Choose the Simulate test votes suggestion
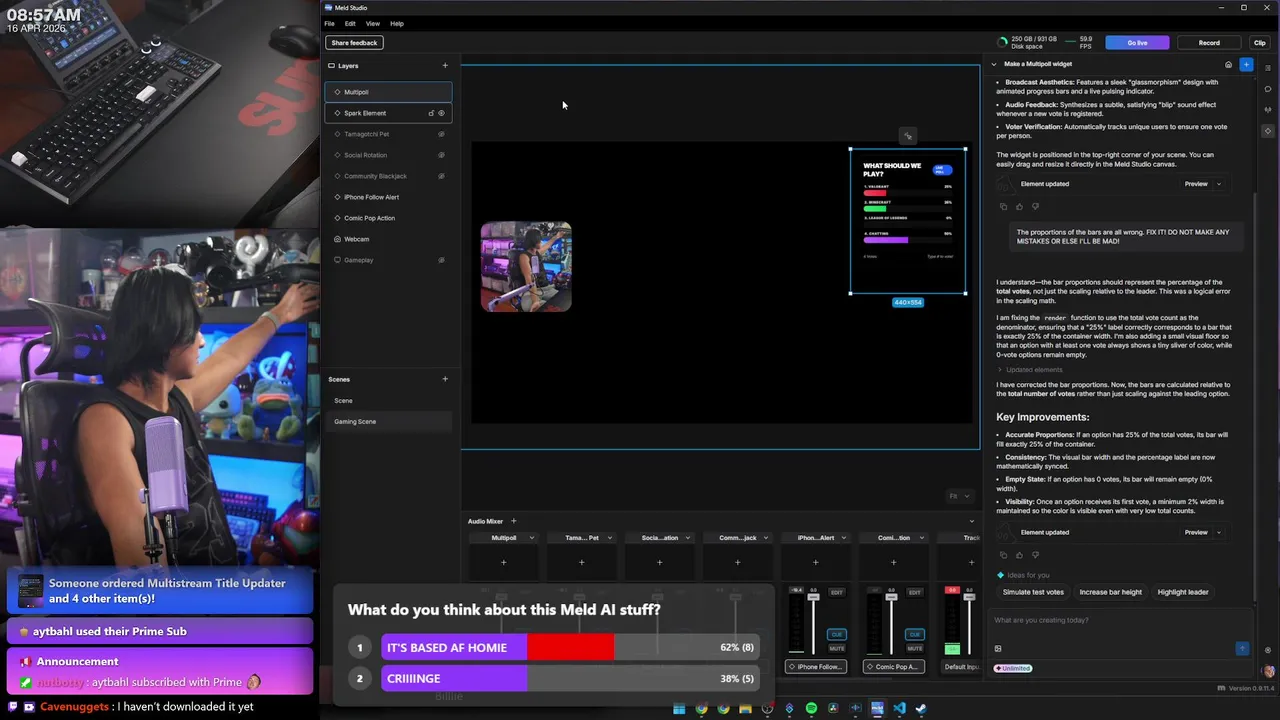This screenshot has width=1280, height=720. coord(1033,592)
